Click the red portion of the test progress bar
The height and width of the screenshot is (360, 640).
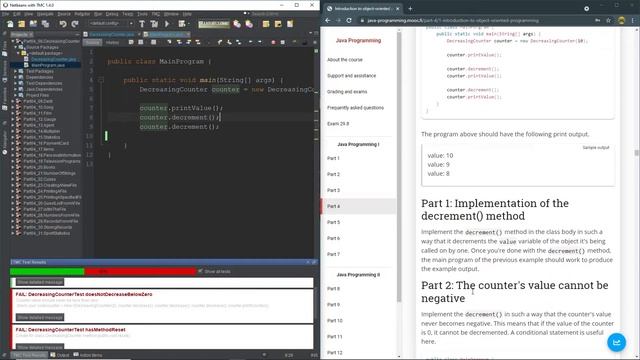point(140,271)
